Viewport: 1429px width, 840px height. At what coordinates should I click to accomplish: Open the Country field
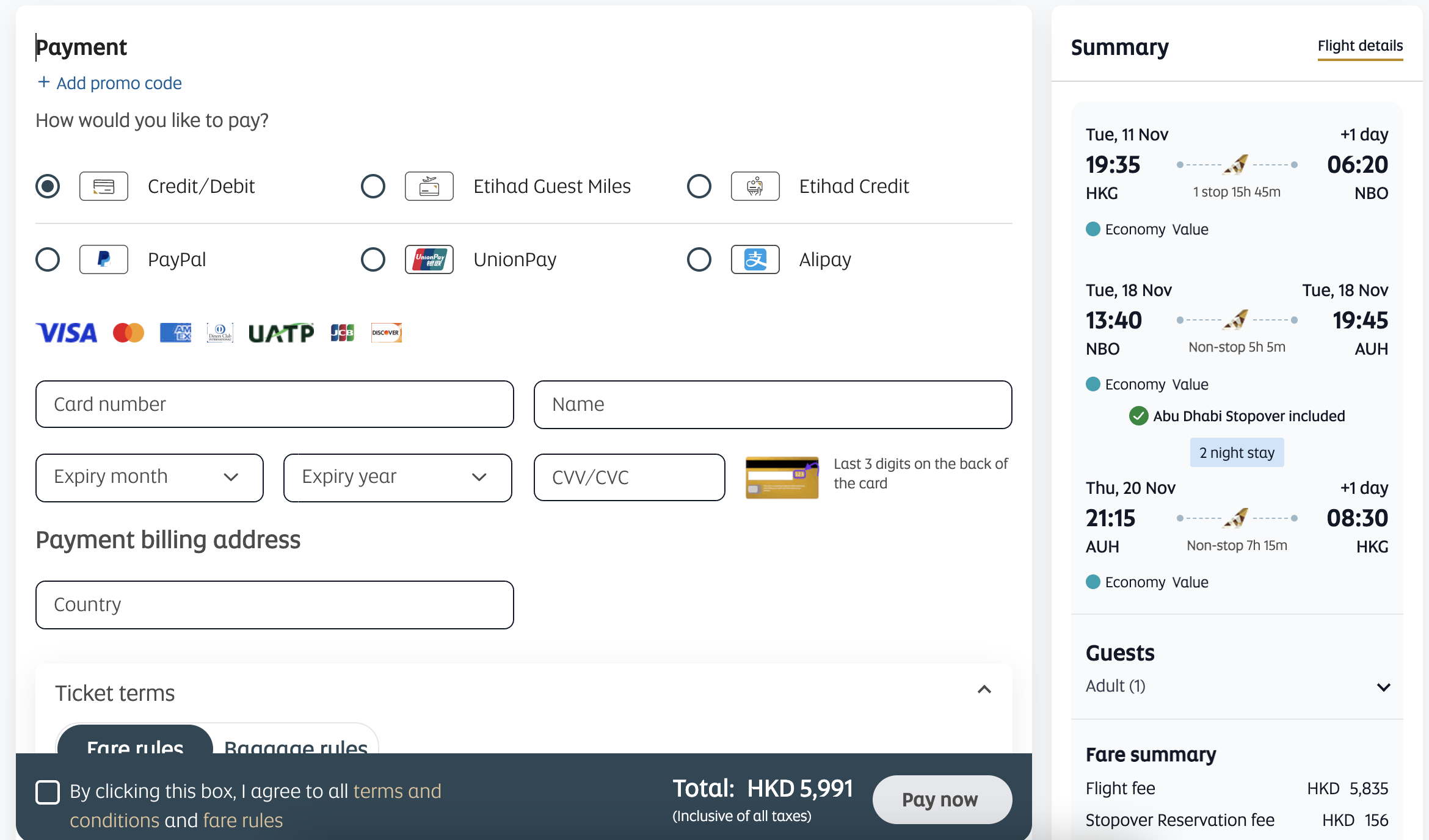pos(275,604)
